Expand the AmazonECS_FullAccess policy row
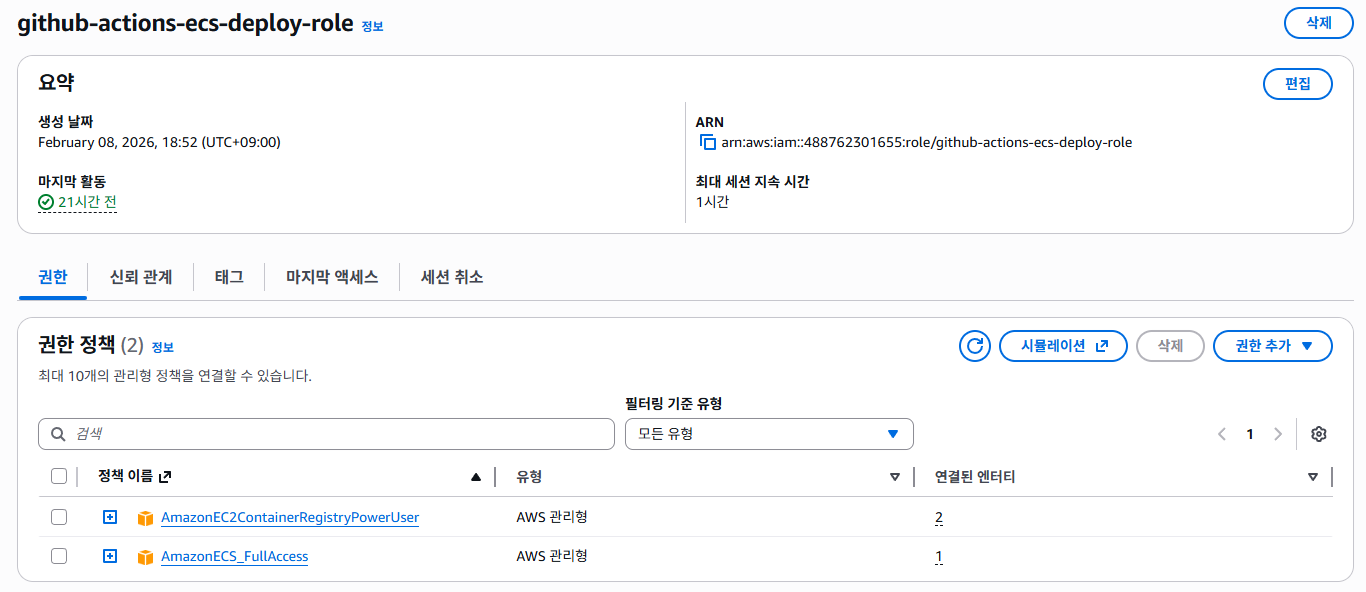 (x=110, y=556)
